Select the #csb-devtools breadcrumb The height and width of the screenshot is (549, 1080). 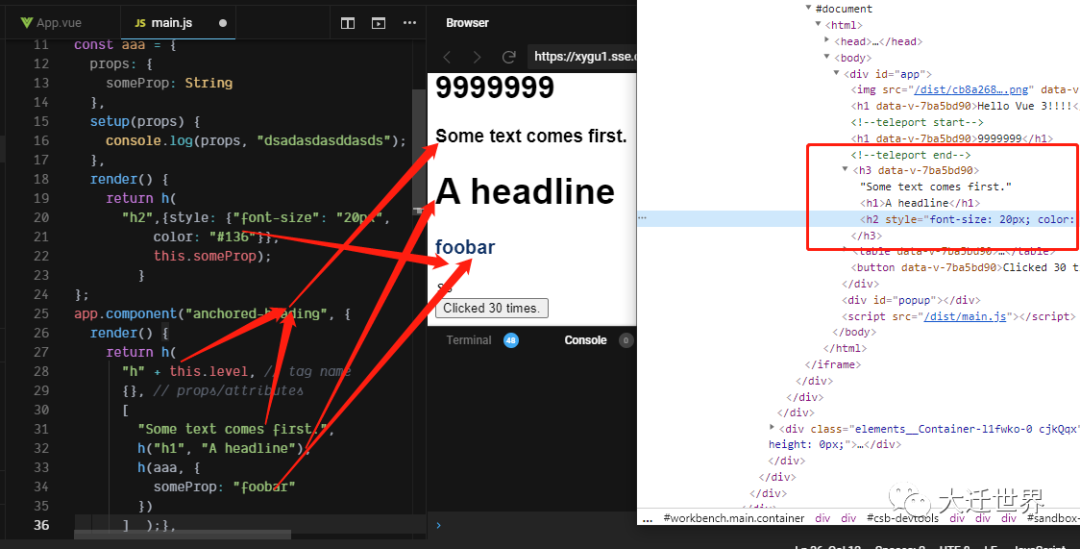pos(902,518)
